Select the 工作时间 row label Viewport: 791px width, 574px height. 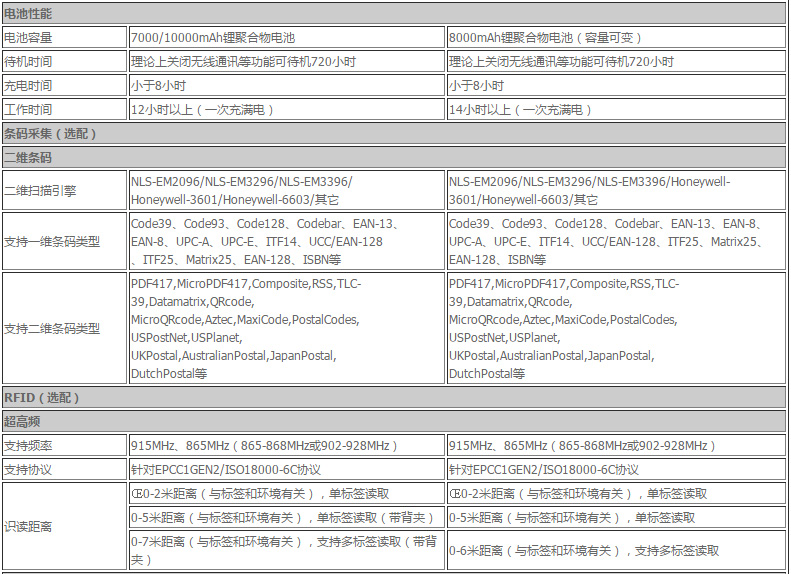(x=65, y=109)
